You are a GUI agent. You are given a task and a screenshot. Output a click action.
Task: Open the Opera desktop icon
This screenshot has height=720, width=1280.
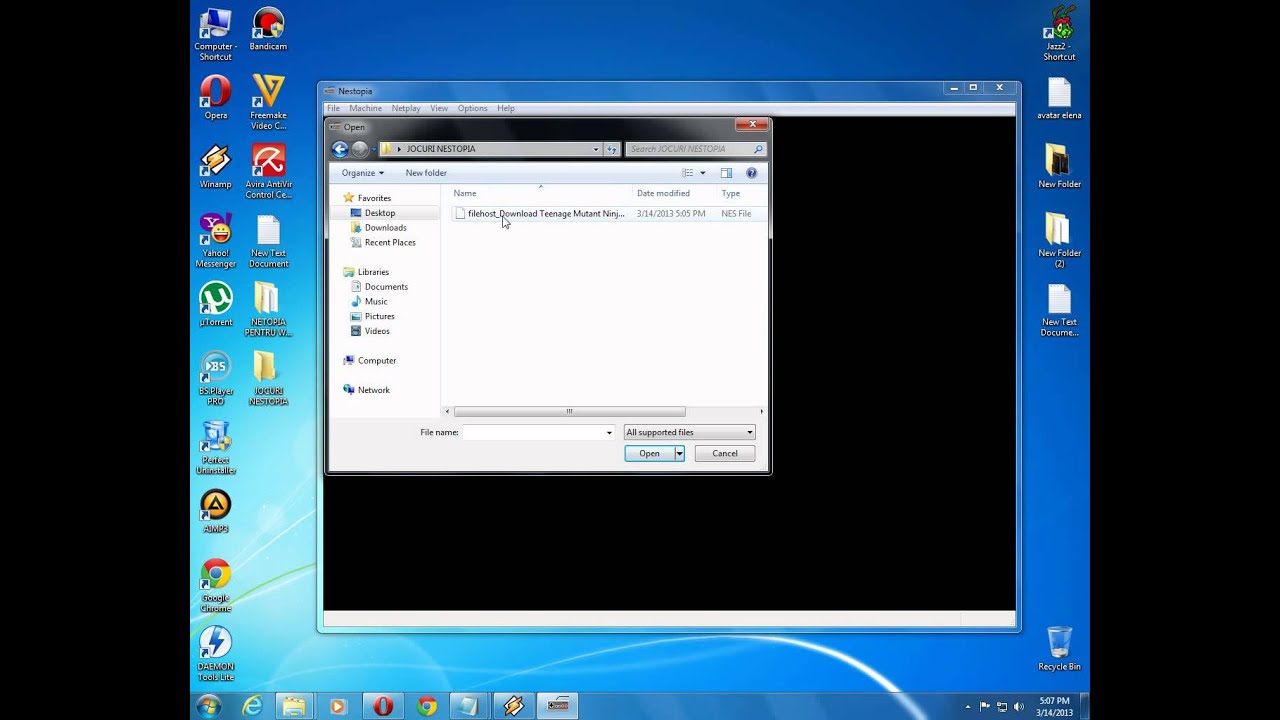click(x=216, y=98)
